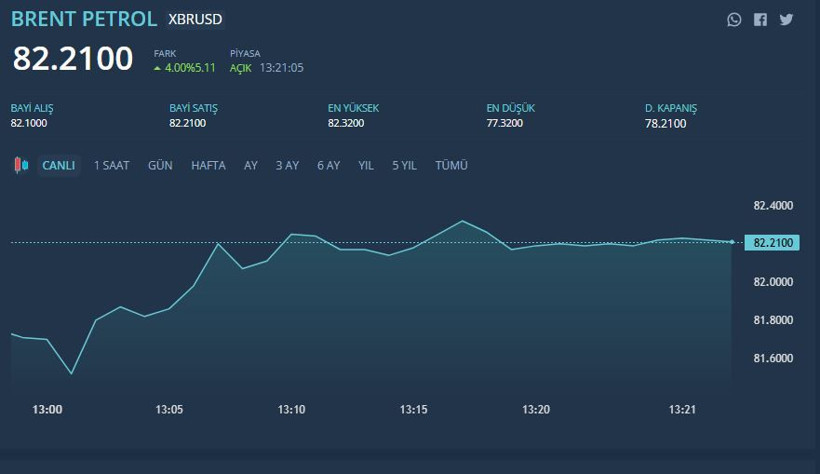Pick the 6 AY range

coord(329,165)
